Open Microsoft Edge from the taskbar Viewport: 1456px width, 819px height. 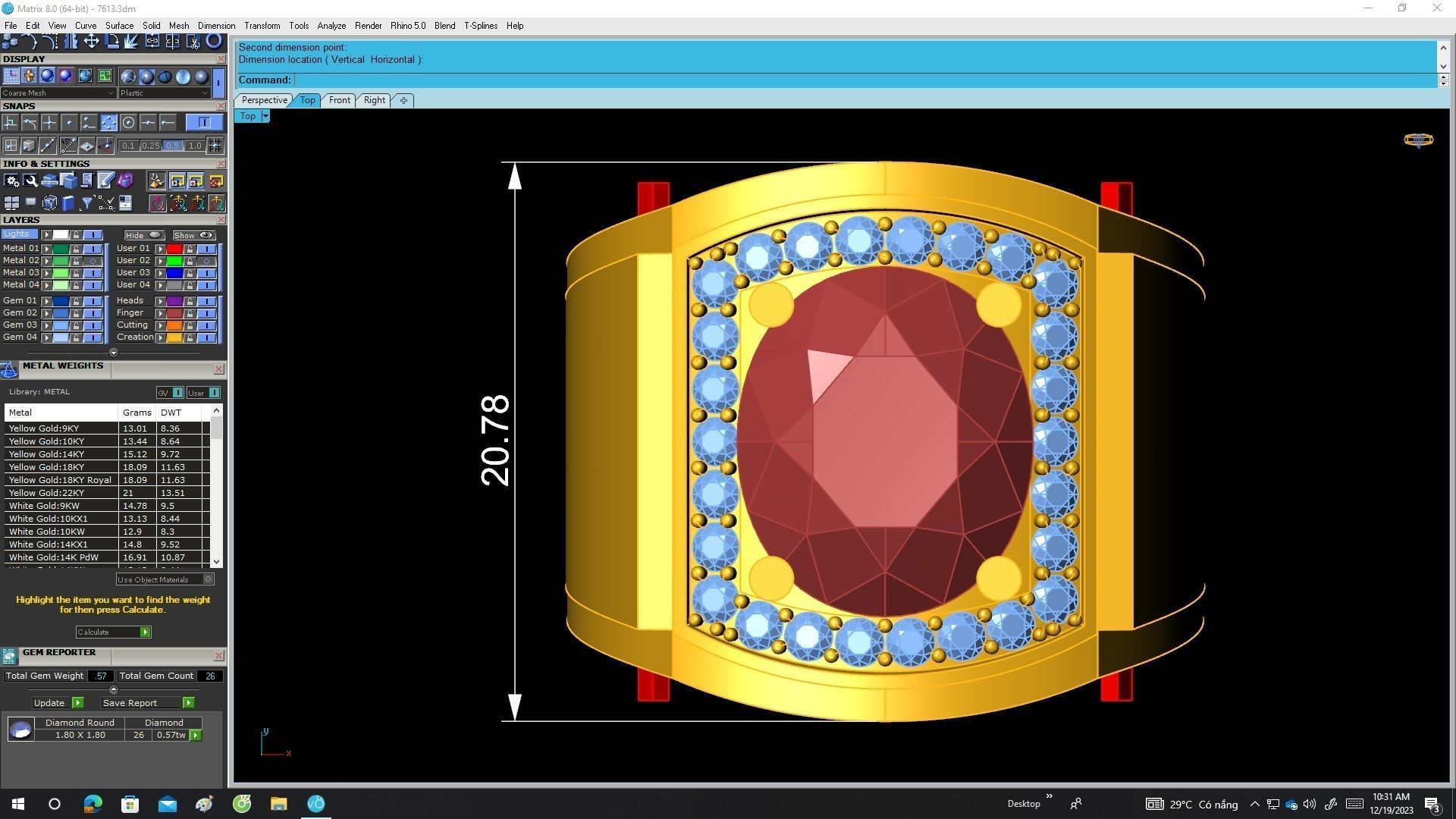tap(93, 804)
